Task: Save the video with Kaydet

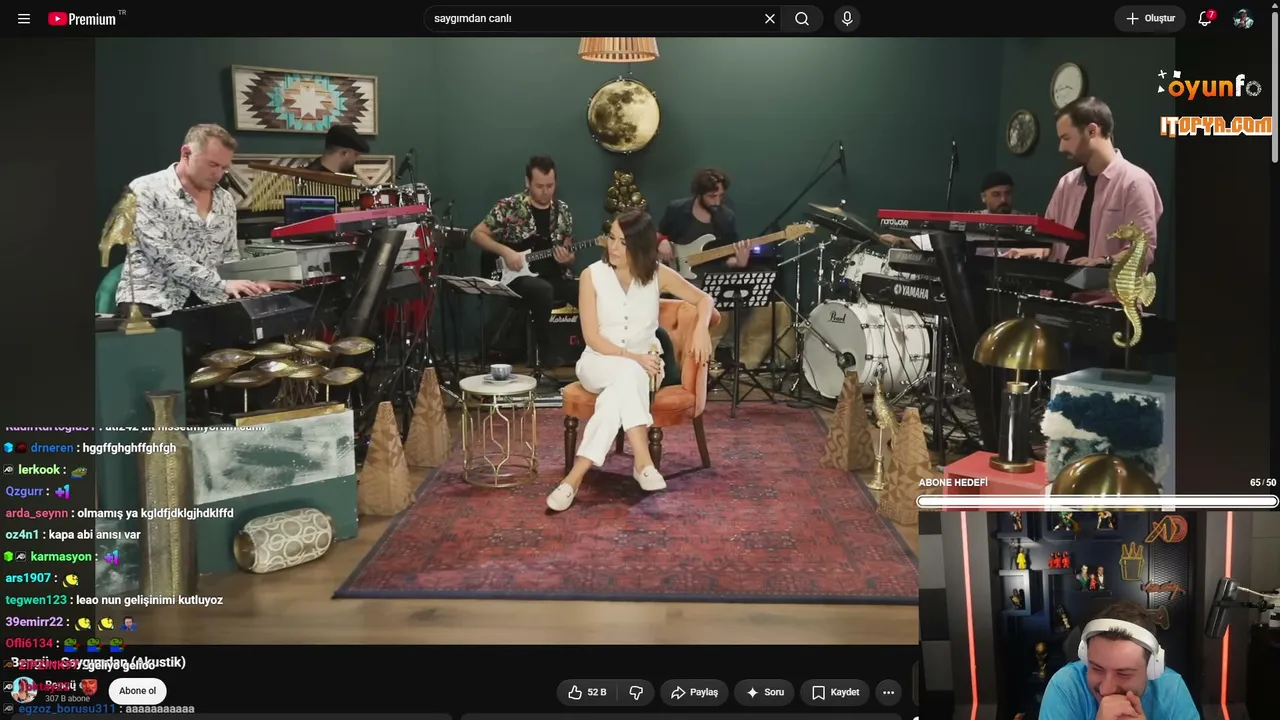Action: tap(835, 692)
